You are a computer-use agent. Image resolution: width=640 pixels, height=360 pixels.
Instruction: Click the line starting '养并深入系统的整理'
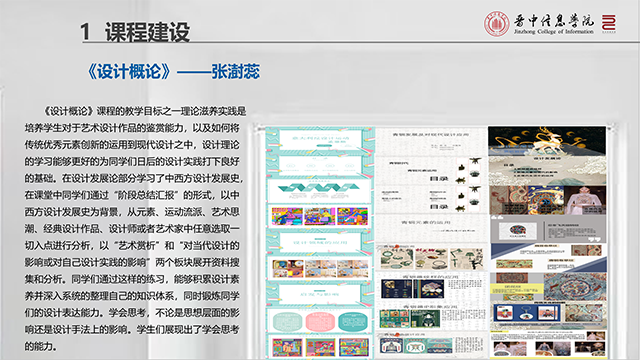point(132,296)
